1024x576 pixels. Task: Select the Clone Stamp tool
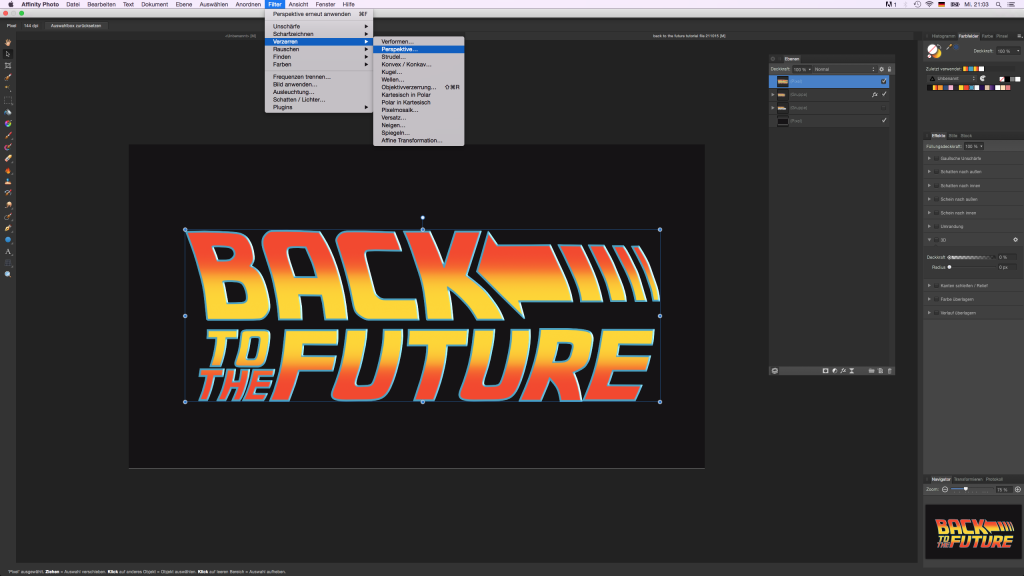[x=8, y=182]
